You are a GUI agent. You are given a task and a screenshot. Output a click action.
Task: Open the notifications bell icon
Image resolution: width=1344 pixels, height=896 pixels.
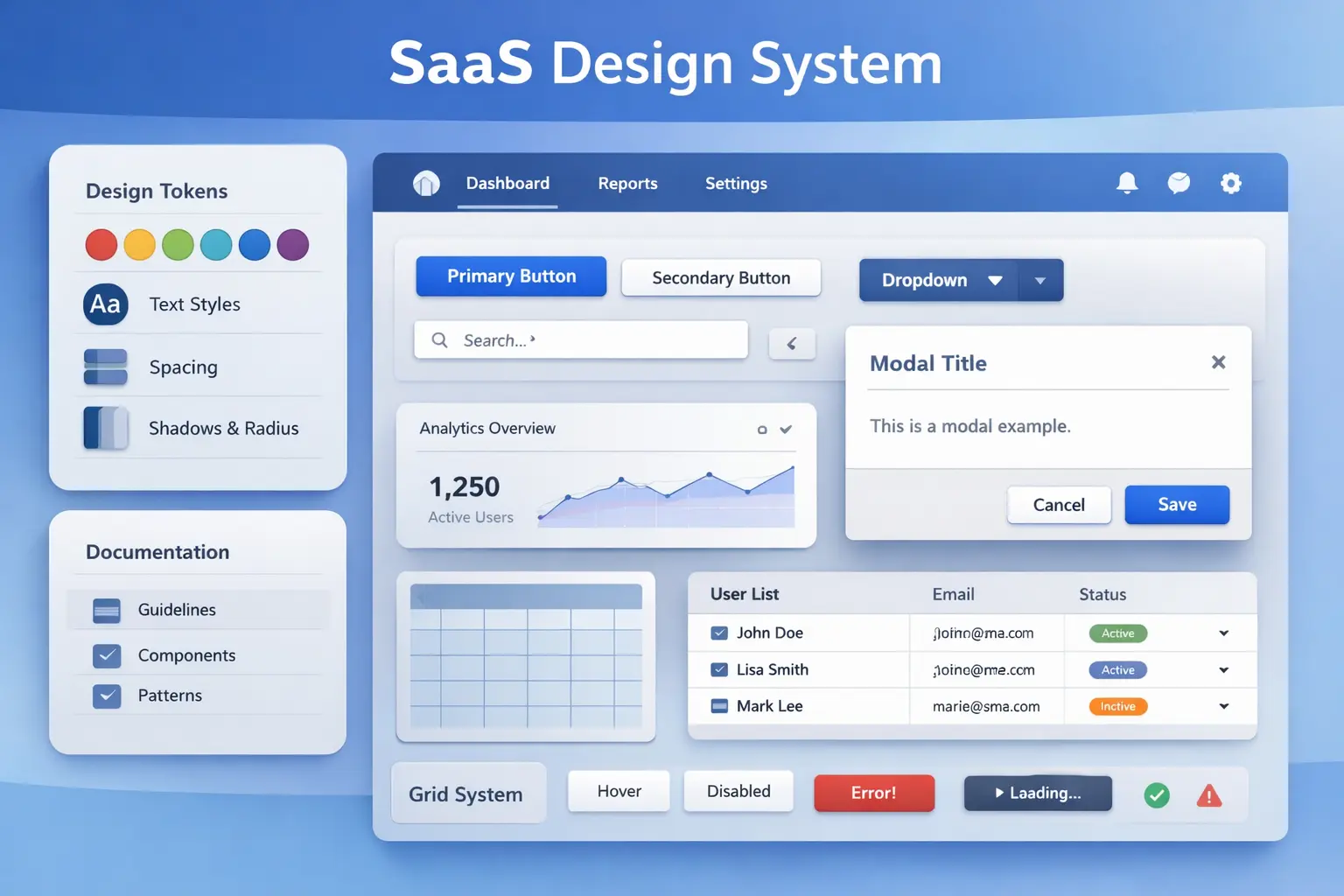pos(1127,183)
